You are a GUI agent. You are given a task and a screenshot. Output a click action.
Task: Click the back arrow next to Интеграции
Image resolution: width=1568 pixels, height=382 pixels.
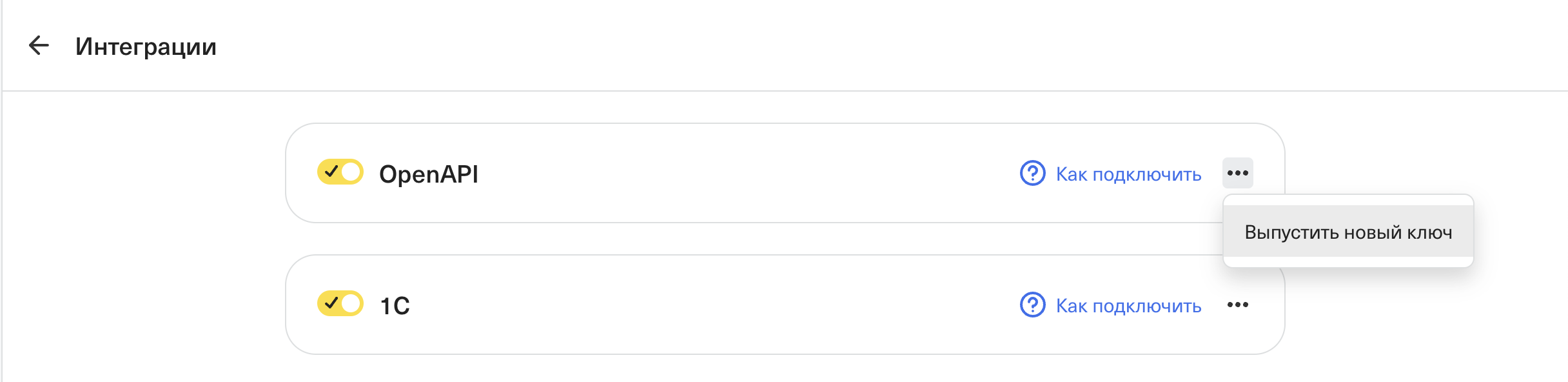click(39, 45)
